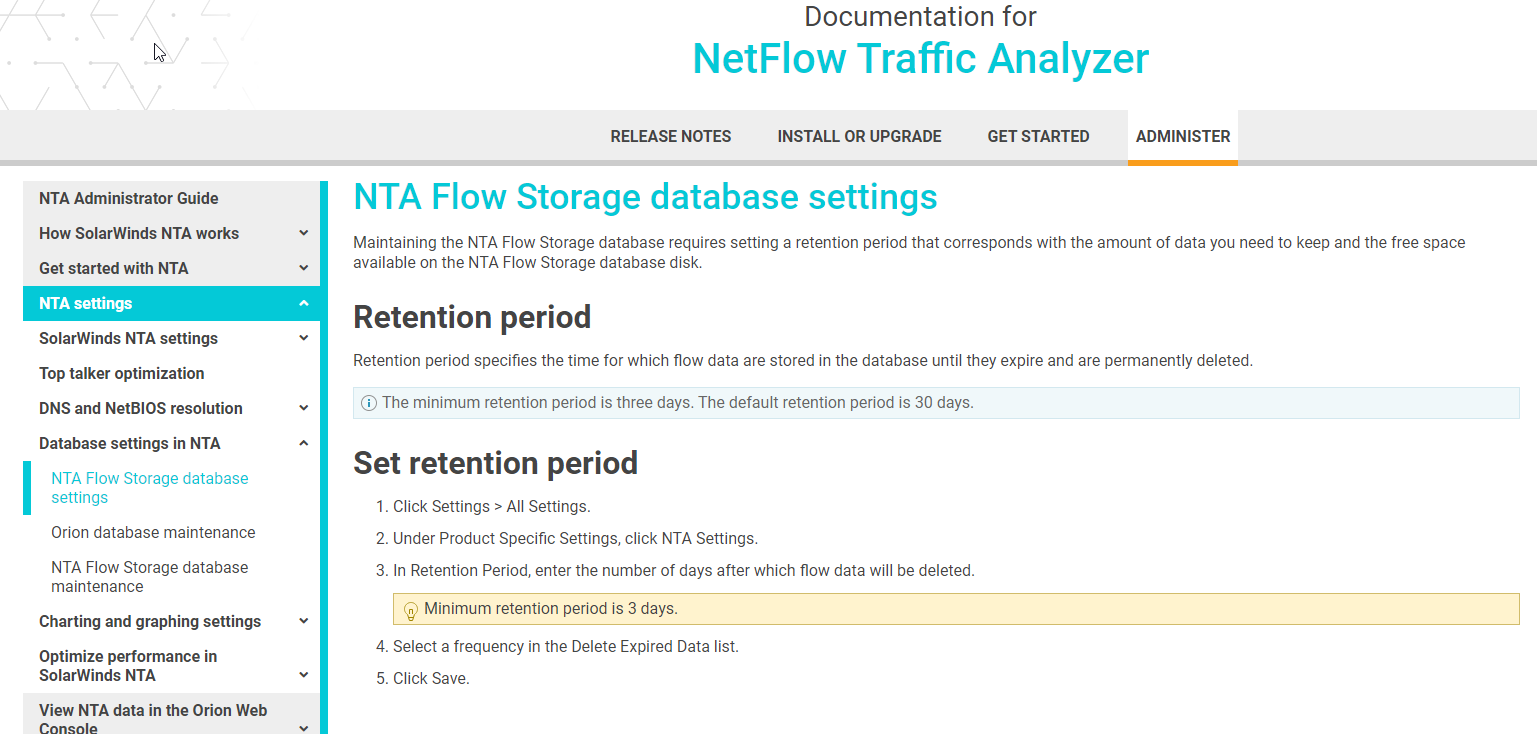Click the NetFlow Traffic Analyzer title
Image resolution: width=1537 pixels, height=734 pixels.
[921, 58]
